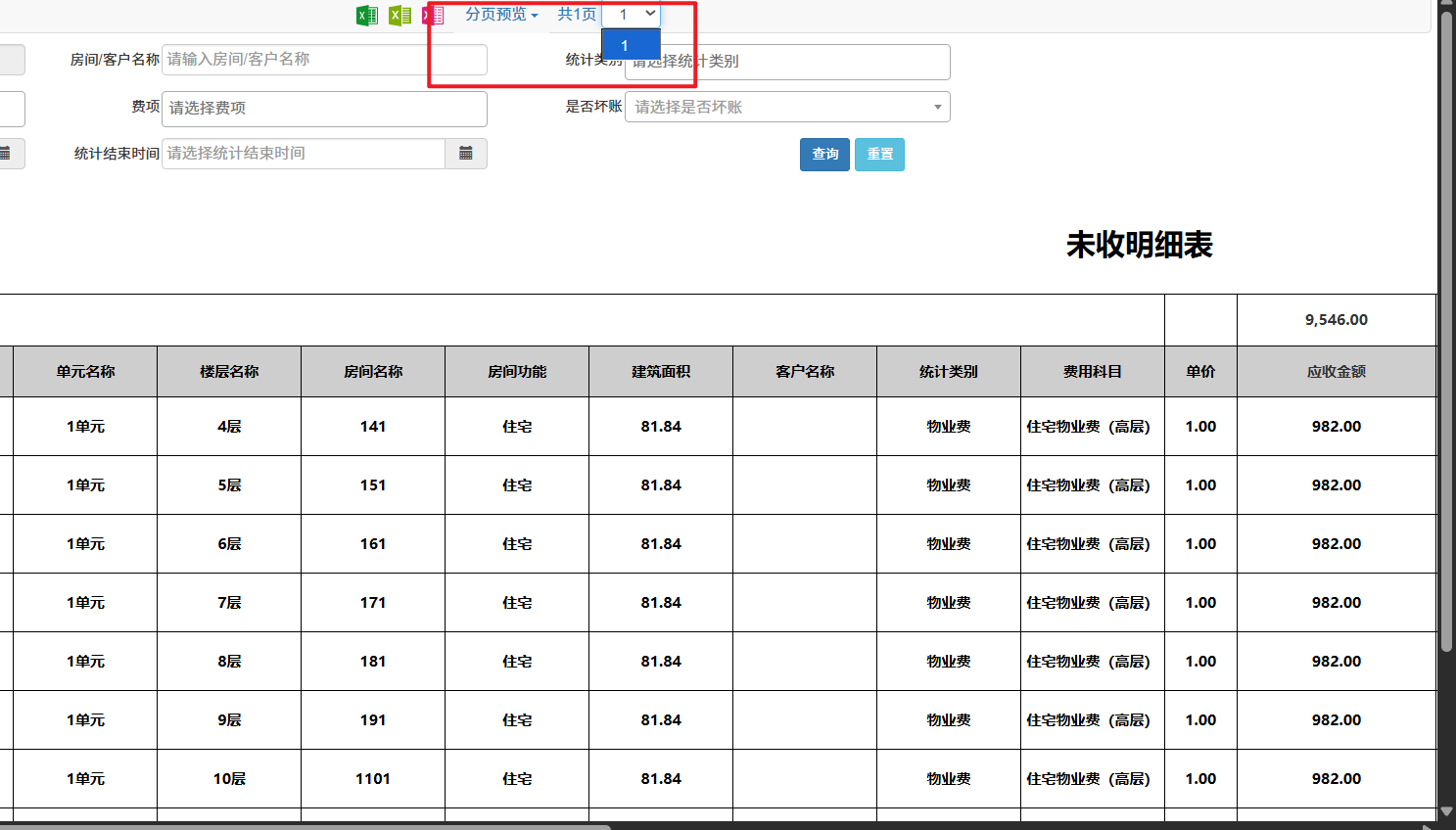Click the 房间功能 column header
This screenshot has width=1456, height=830.
pyautogui.click(x=517, y=372)
